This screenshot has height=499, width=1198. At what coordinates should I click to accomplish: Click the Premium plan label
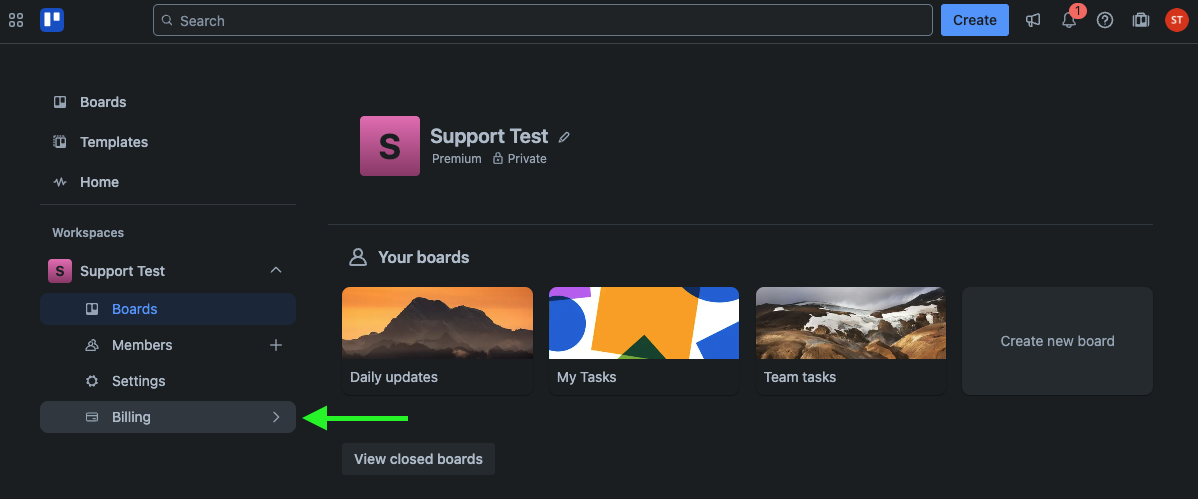coord(457,159)
